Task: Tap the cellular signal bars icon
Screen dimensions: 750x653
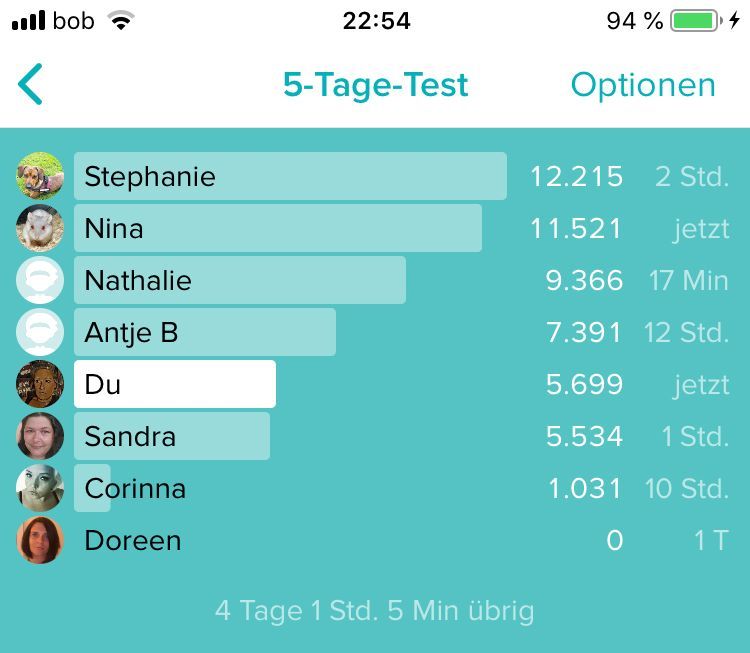Action: tap(29, 20)
